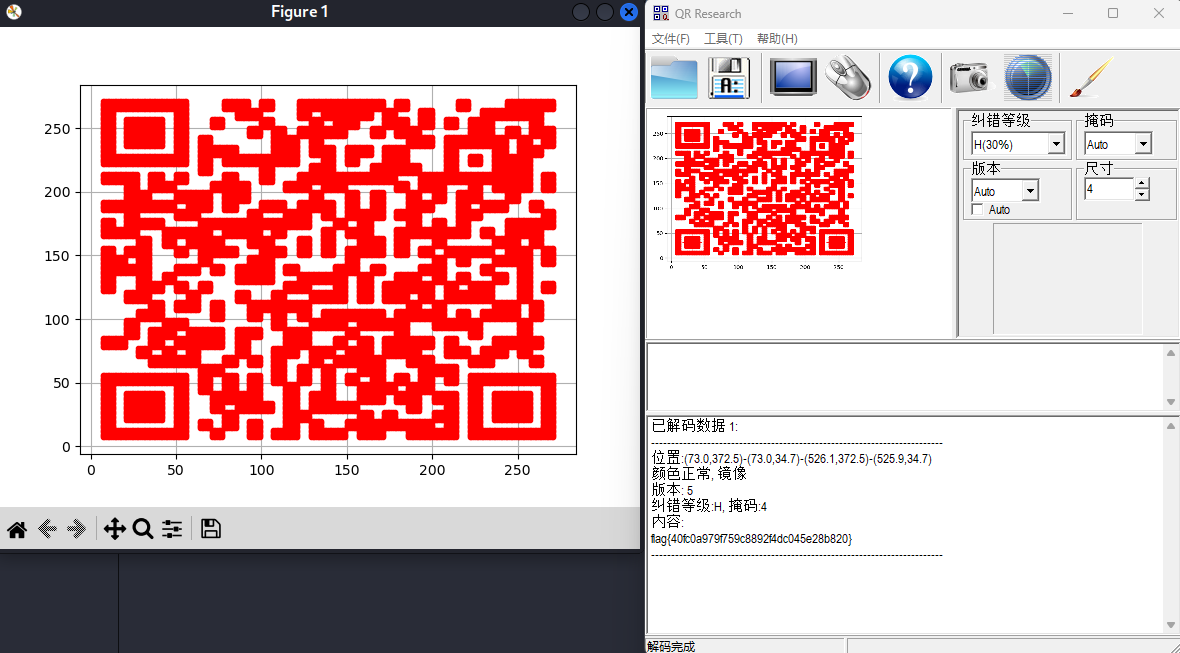Increase 尺寸 value with up arrow
1180x653 pixels.
click(1142, 184)
